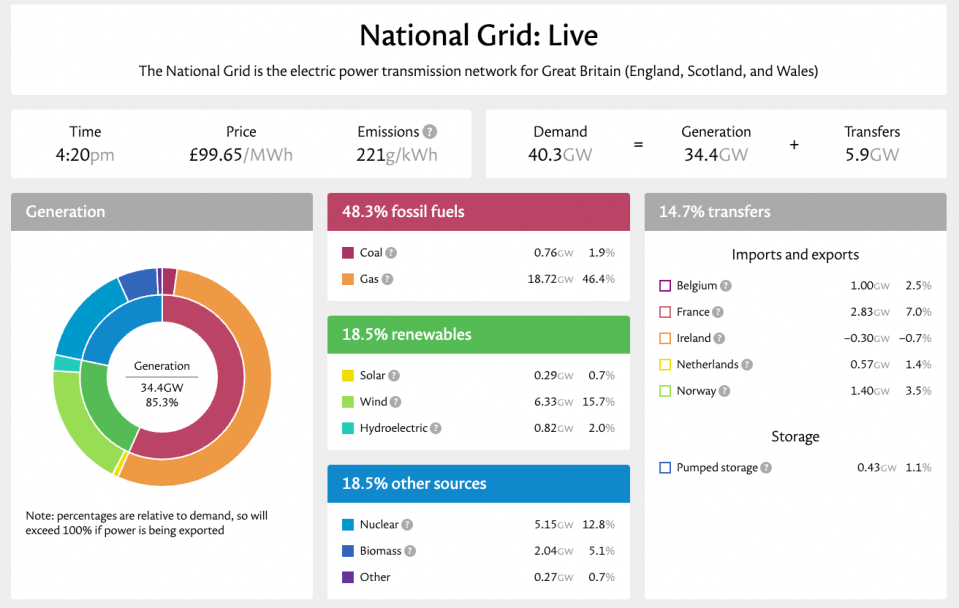This screenshot has height=608, width=959.
Task: Click the Gas help icon
Action: coord(387,279)
